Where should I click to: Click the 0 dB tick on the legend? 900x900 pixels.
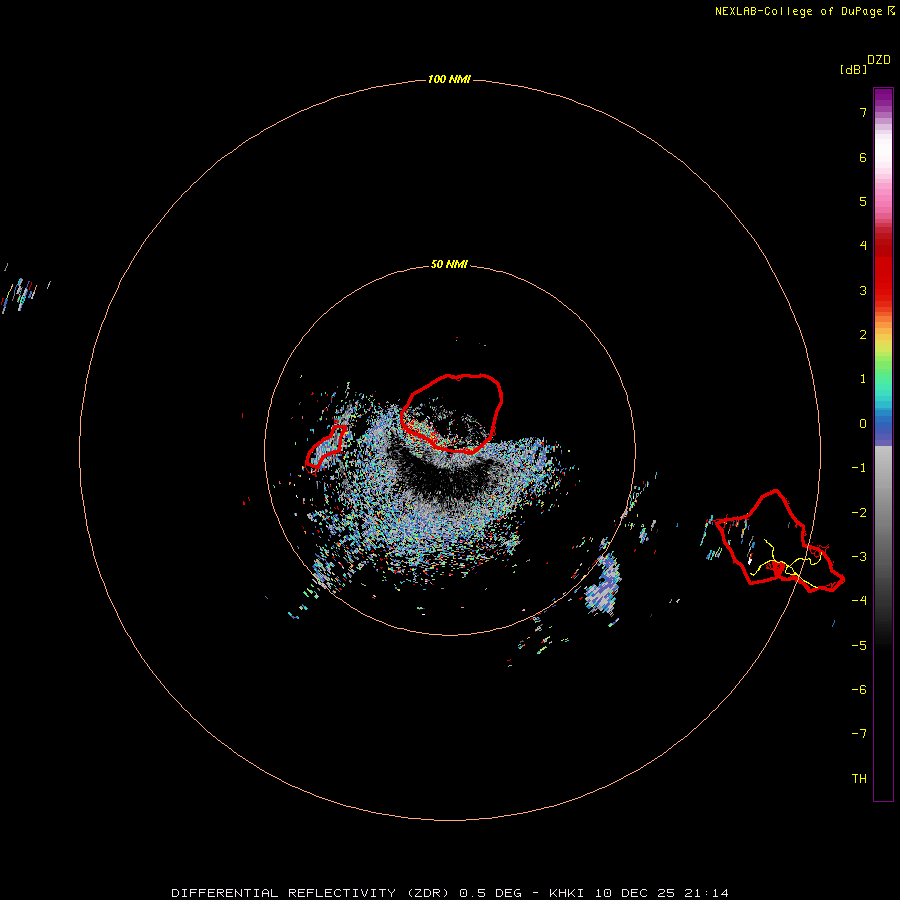point(863,424)
